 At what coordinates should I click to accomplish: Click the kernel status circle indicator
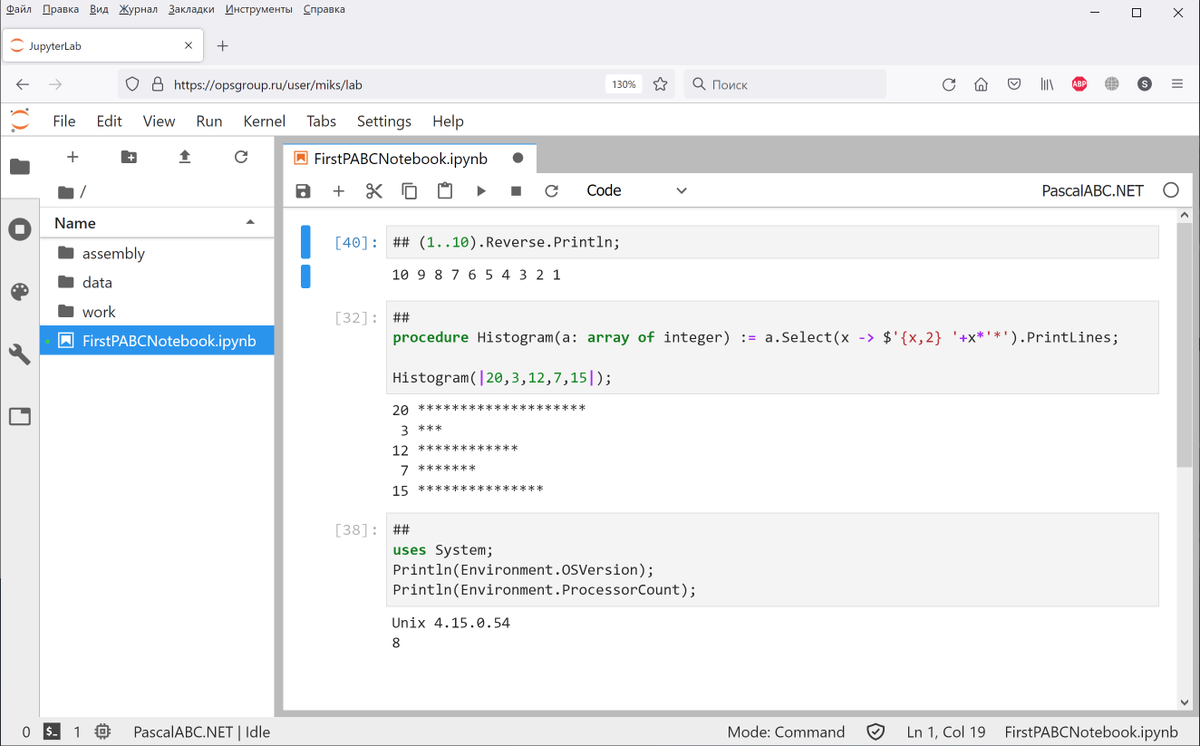coord(1171,190)
